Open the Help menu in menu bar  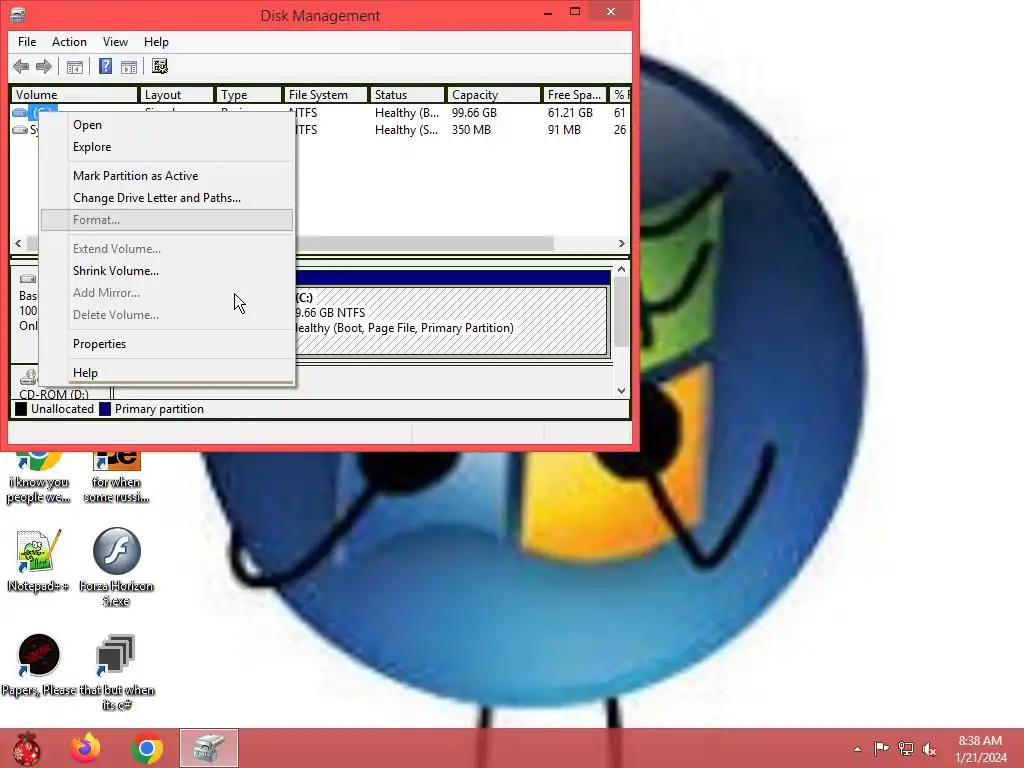point(156,42)
